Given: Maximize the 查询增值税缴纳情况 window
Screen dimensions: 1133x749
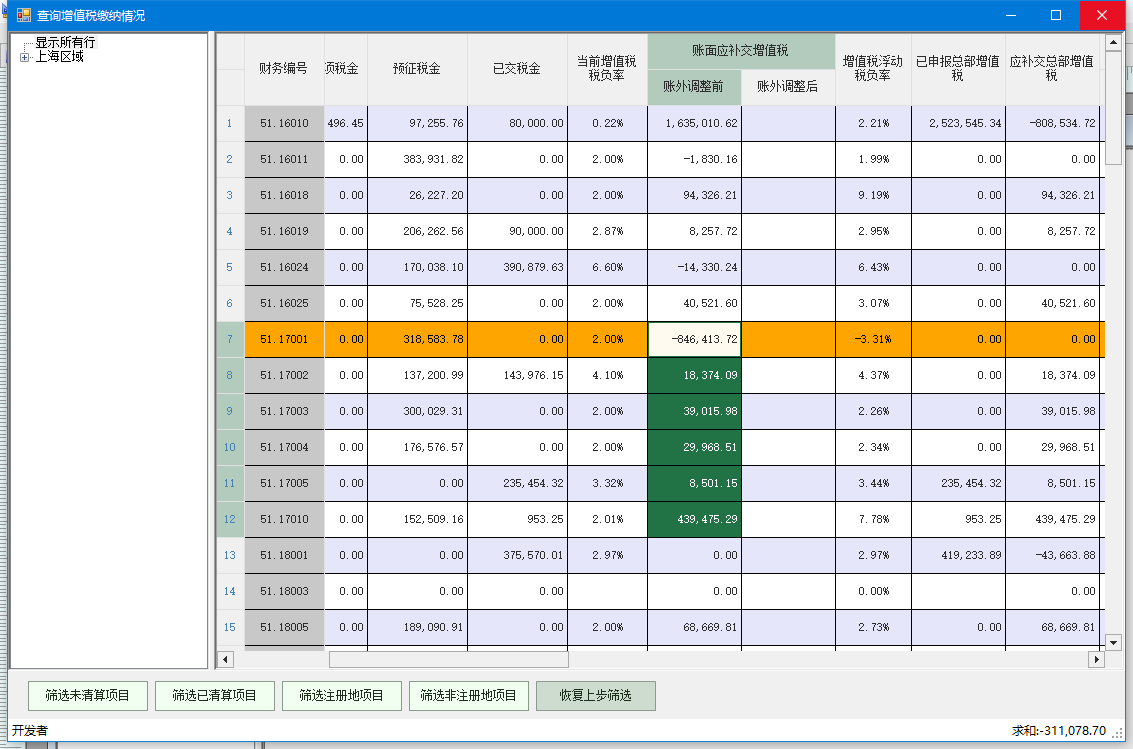Looking at the screenshot, I should (1056, 15).
